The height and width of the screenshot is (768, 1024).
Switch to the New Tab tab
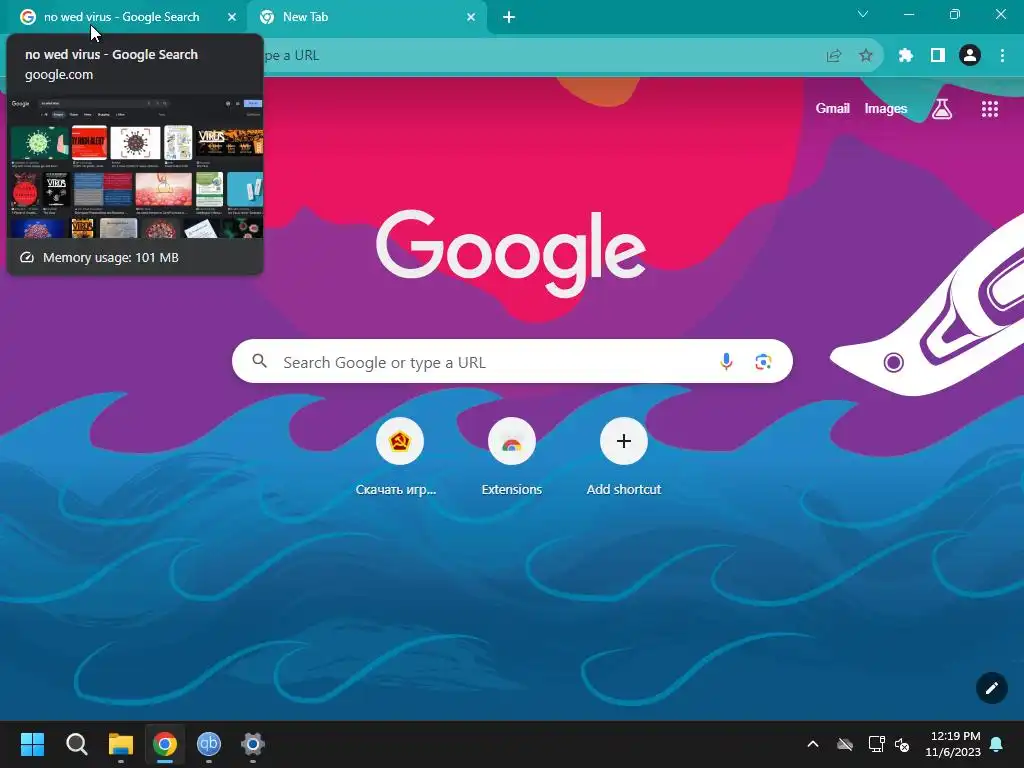click(366, 17)
